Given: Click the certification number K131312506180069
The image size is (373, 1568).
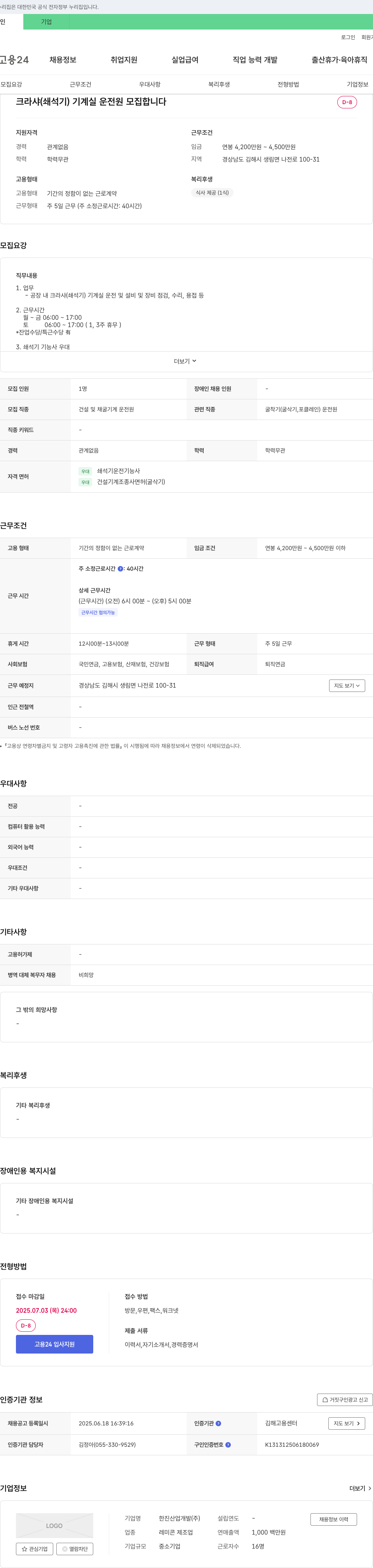Looking at the screenshot, I should pyautogui.click(x=291, y=1444).
